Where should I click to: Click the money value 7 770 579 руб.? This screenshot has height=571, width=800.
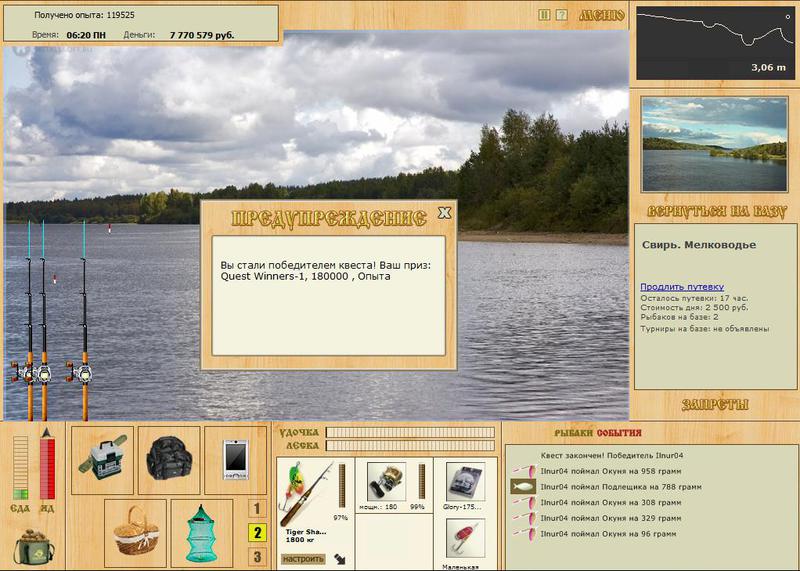(202, 35)
